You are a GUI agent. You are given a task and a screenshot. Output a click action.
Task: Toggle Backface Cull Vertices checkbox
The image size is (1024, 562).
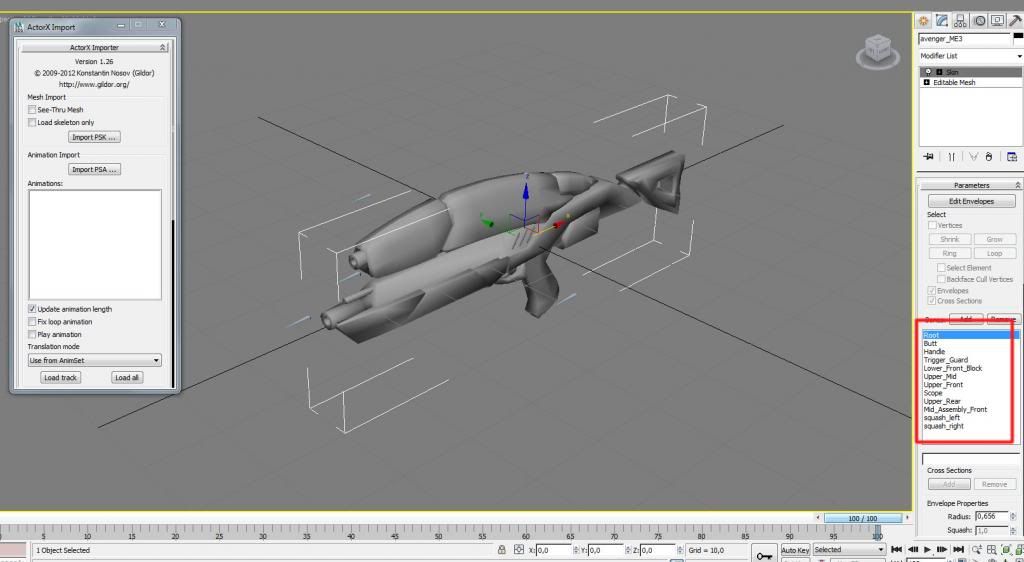point(941,279)
